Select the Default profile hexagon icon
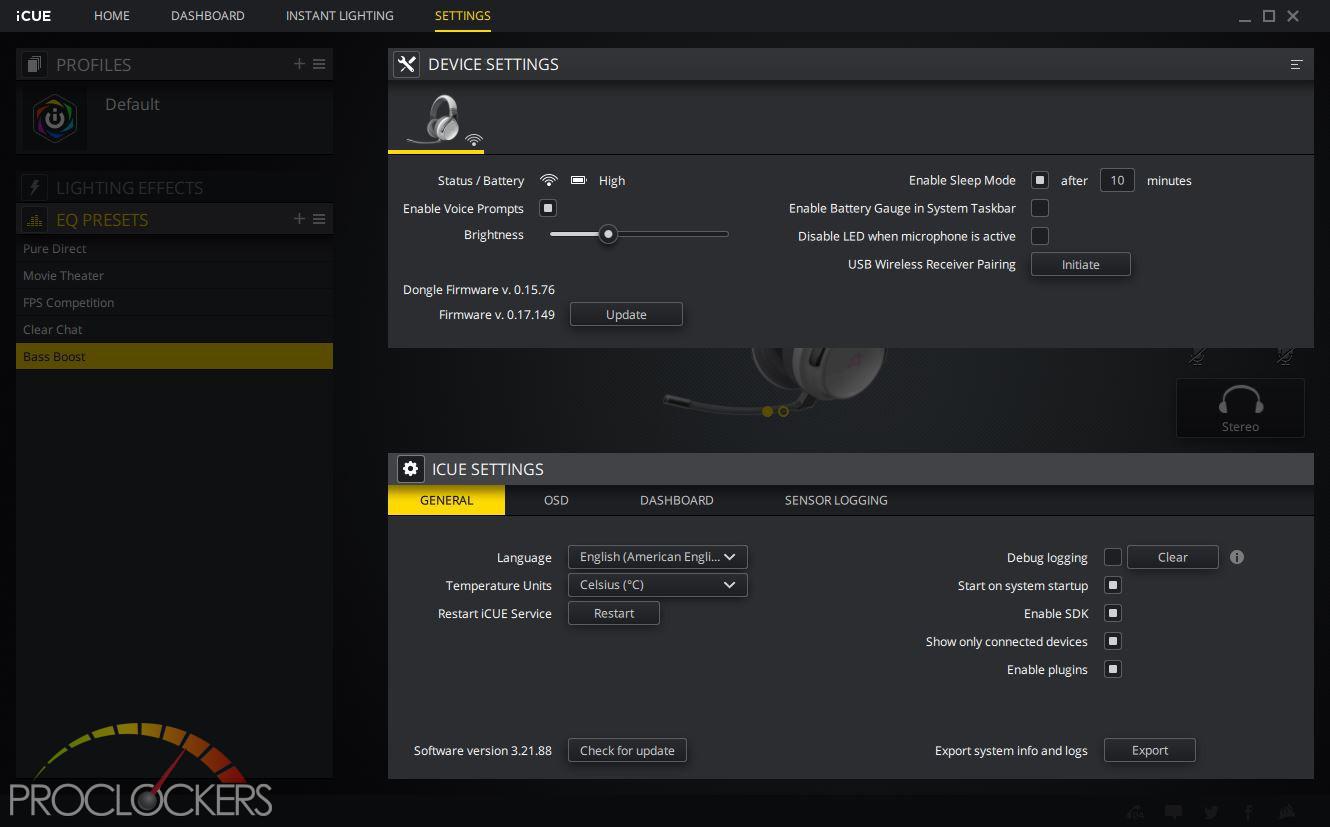The image size is (1330, 827). 55,120
